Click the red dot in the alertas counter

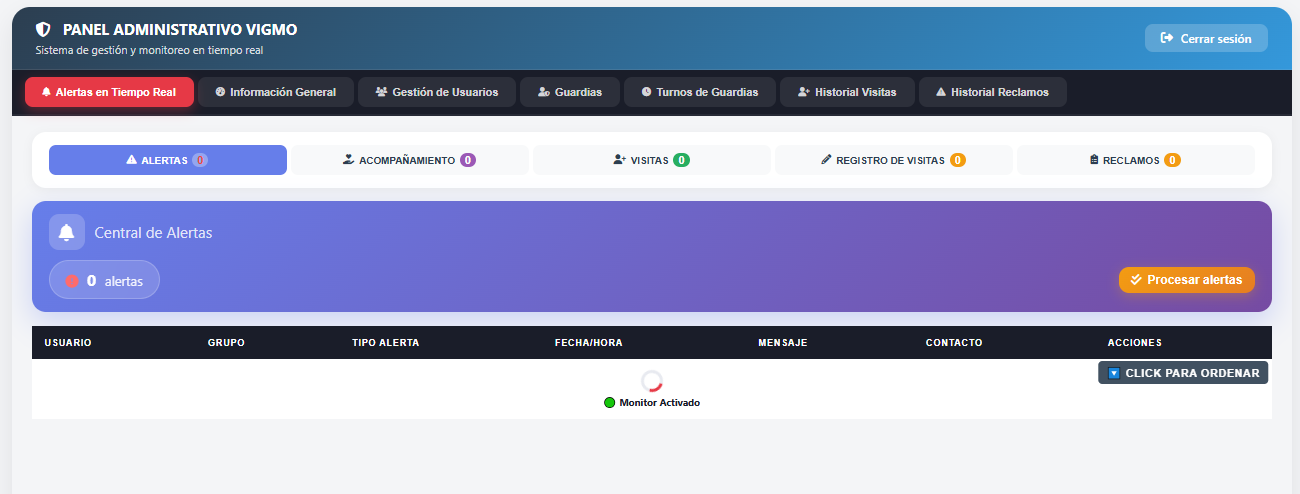tap(72, 281)
